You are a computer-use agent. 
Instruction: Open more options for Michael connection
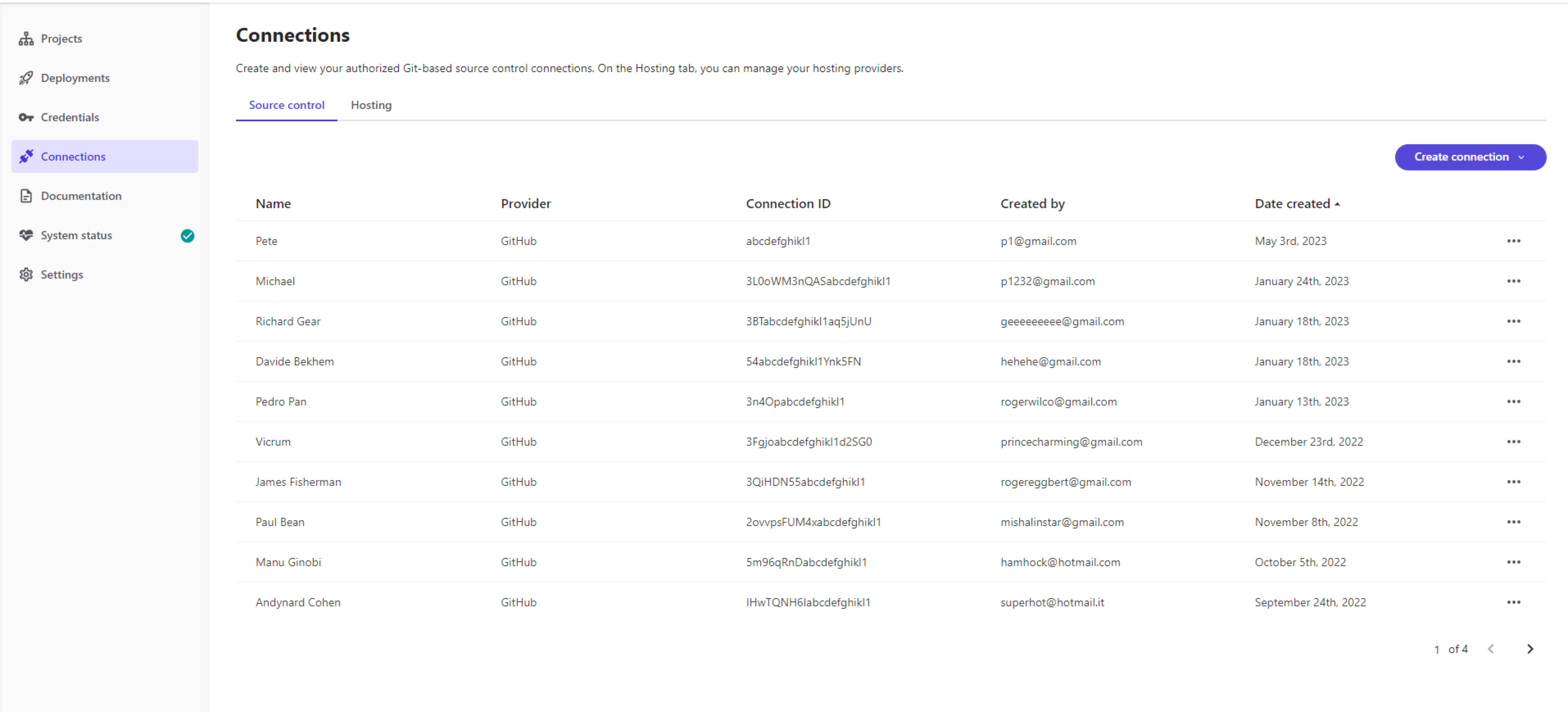tap(1513, 281)
